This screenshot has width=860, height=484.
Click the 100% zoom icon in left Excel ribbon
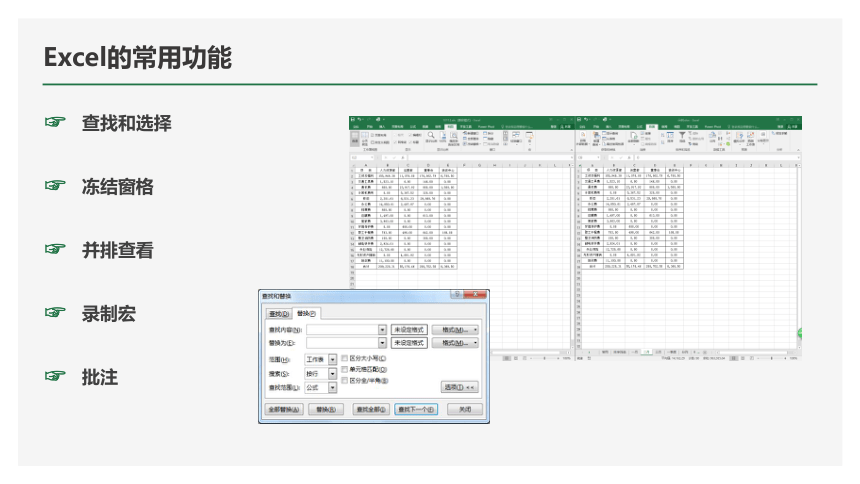click(443, 137)
